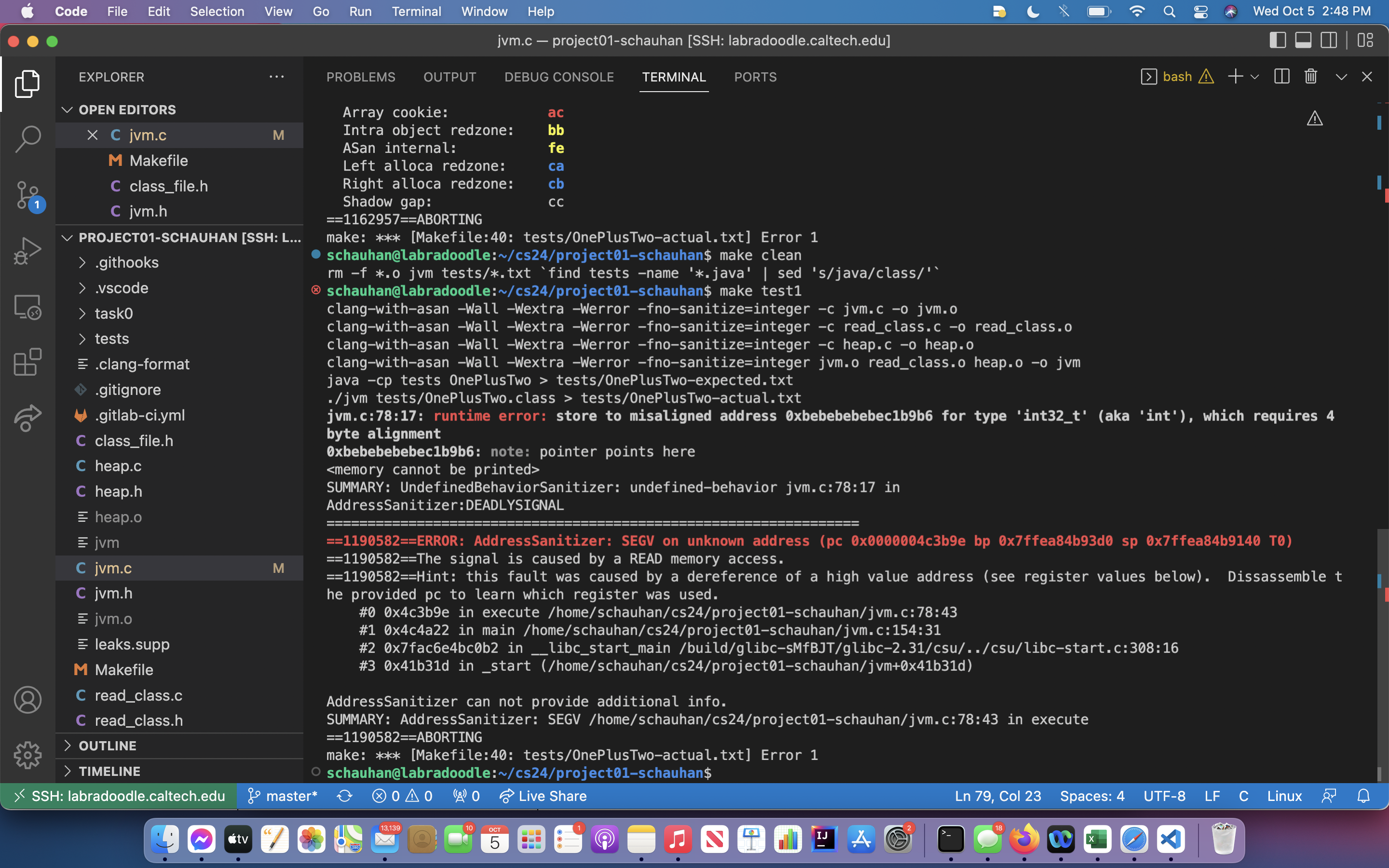
Task: Open Extensions view in activity bar
Action: [27, 362]
